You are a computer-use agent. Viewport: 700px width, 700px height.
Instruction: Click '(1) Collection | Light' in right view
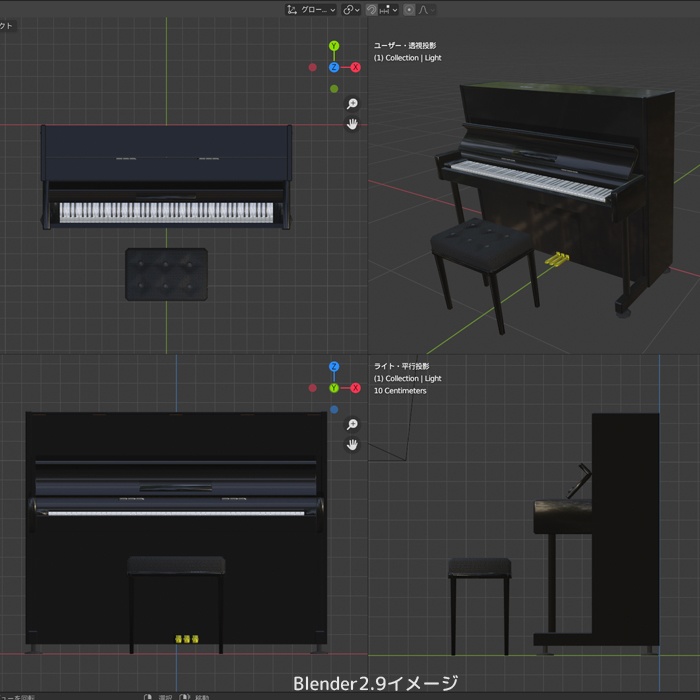pos(408,378)
